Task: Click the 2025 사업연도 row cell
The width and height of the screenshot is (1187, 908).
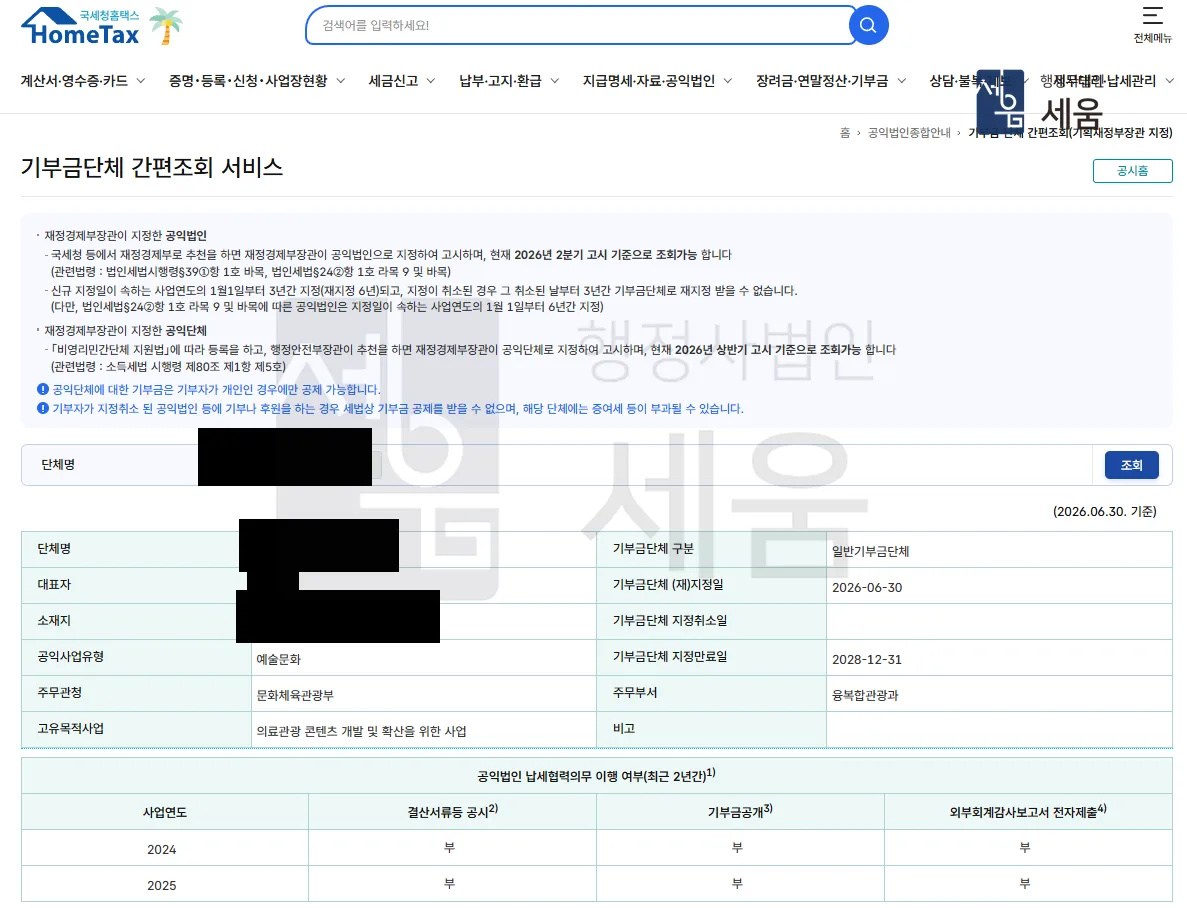Action: point(165,885)
